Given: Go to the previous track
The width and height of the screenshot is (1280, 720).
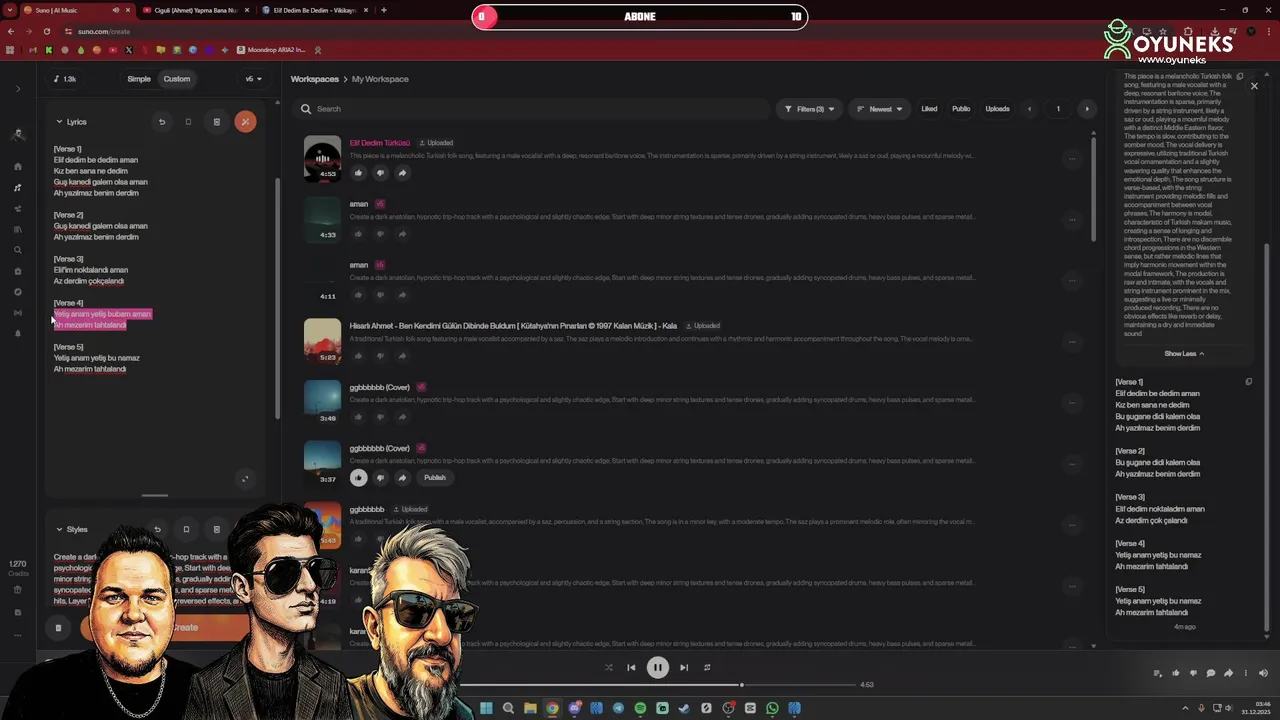Looking at the screenshot, I should [x=631, y=667].
